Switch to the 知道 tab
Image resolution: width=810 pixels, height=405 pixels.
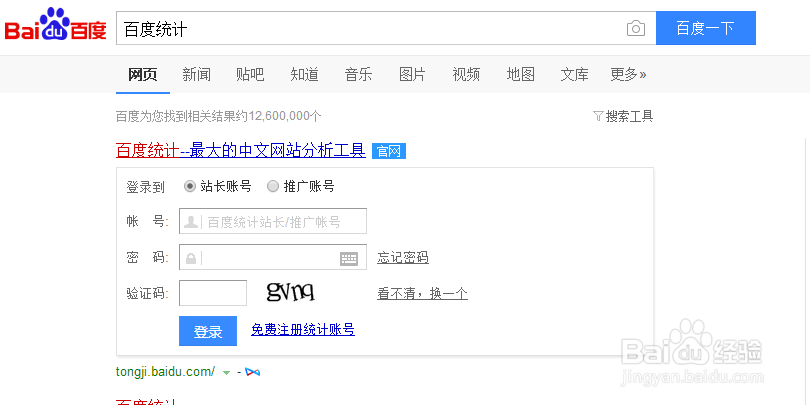[x=304, y=74]
